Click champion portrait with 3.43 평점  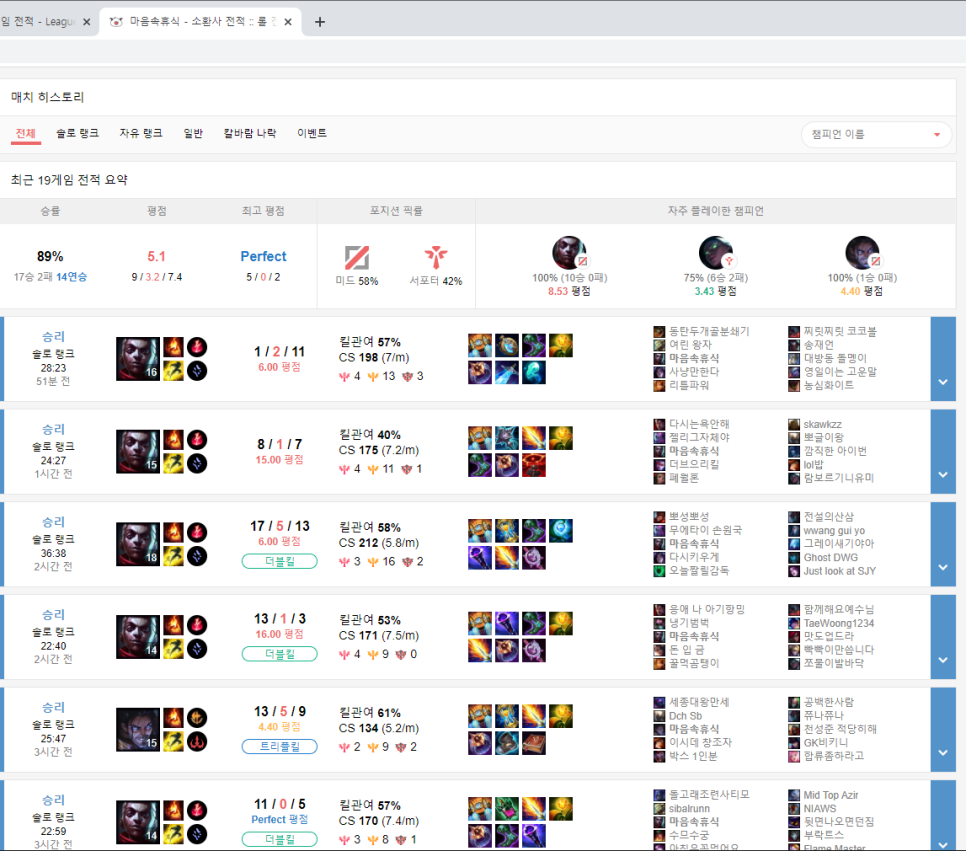[715, 253]
